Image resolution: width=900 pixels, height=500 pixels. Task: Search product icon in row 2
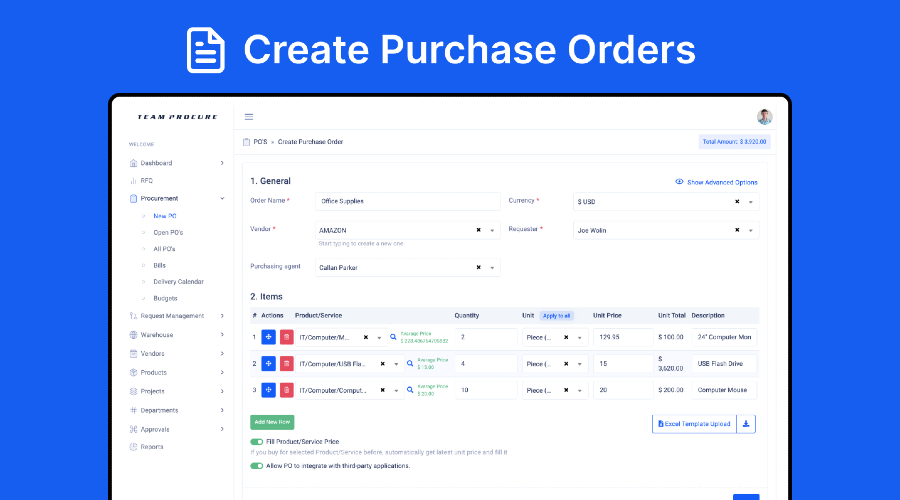pyautogui.click(x=410, y=363)
